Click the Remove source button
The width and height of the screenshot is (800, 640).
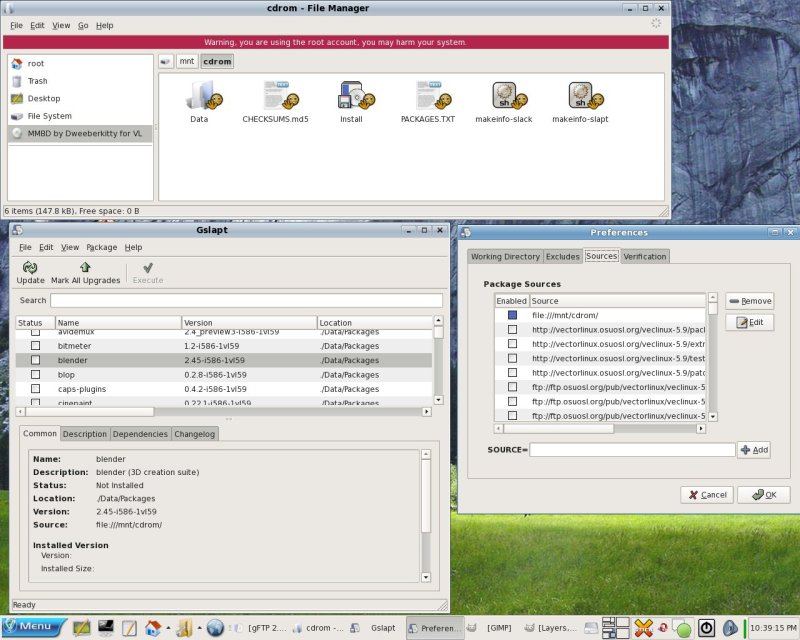pyautogui.click(x=749, y=301)
